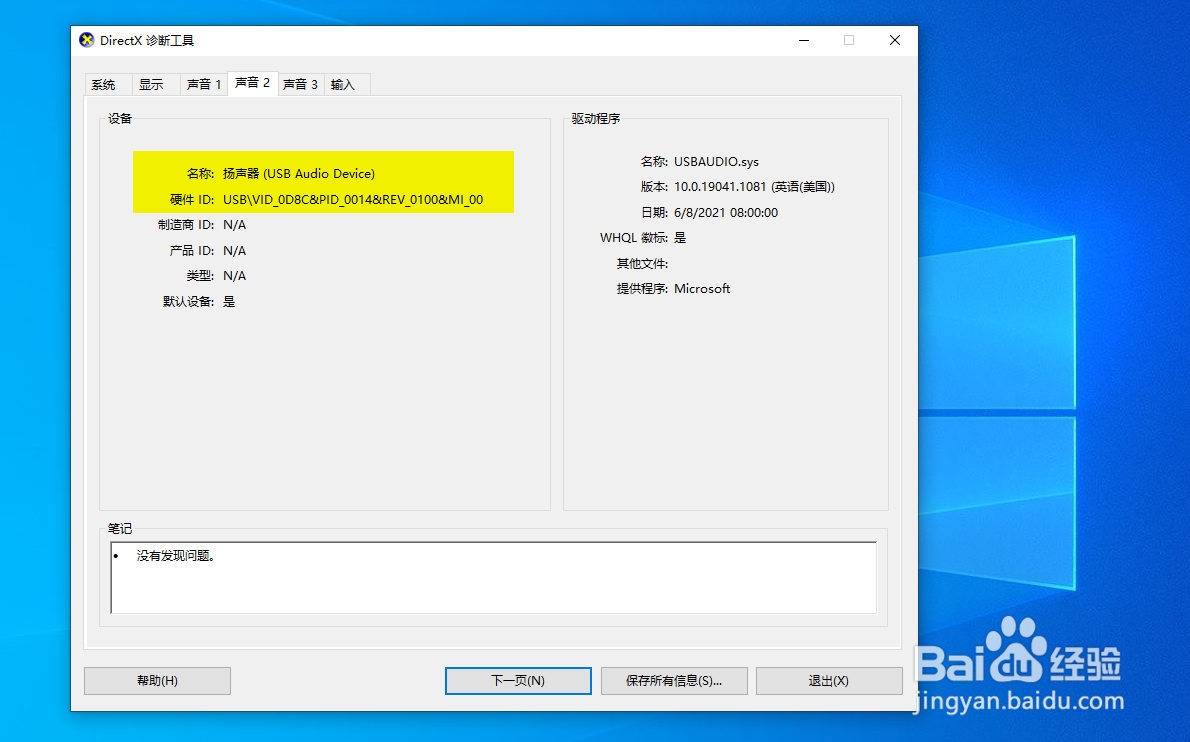Go to next page with 下一页(N)

click(518, 681)
